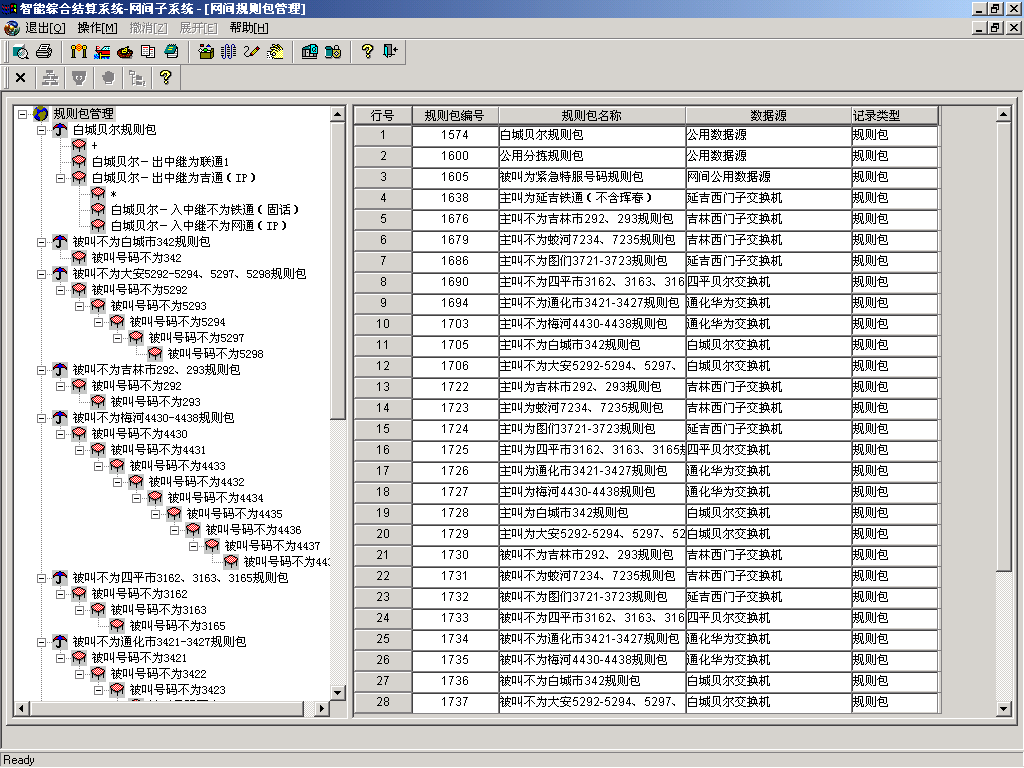
Task: Click the 规则包名称 column header
Action: tap(591, 115)
